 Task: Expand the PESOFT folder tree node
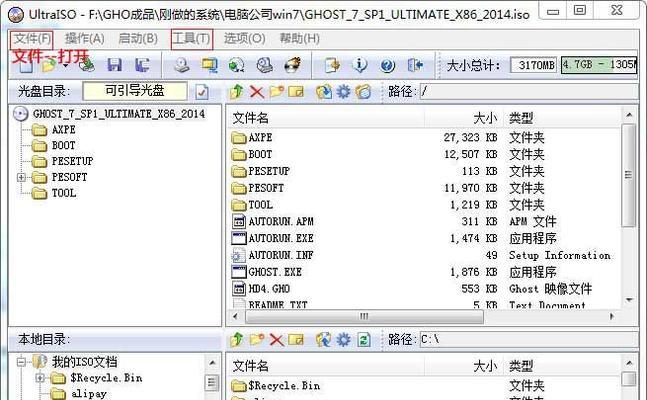pos(21,178)
